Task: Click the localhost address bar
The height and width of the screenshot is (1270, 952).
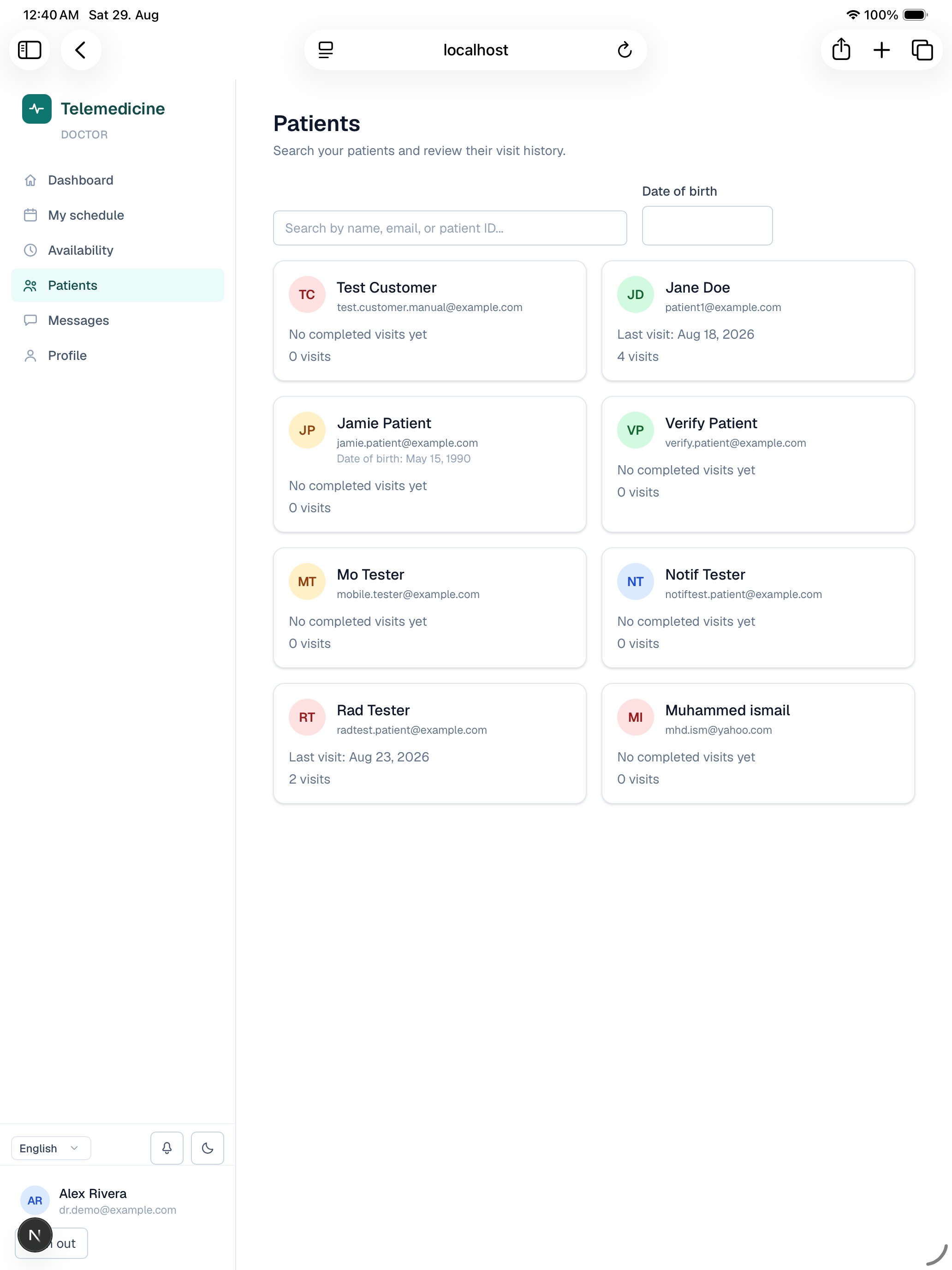Action: click(475, 50)
